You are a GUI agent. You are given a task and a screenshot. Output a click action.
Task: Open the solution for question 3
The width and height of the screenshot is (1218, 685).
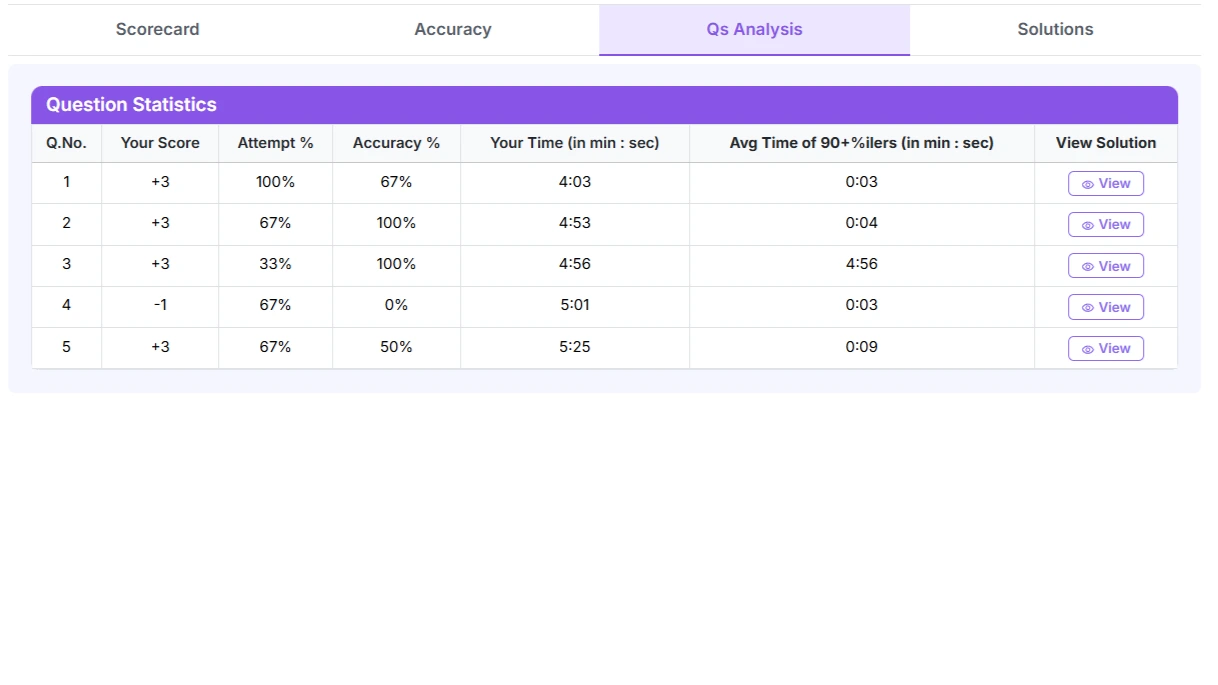(1105, 266)
